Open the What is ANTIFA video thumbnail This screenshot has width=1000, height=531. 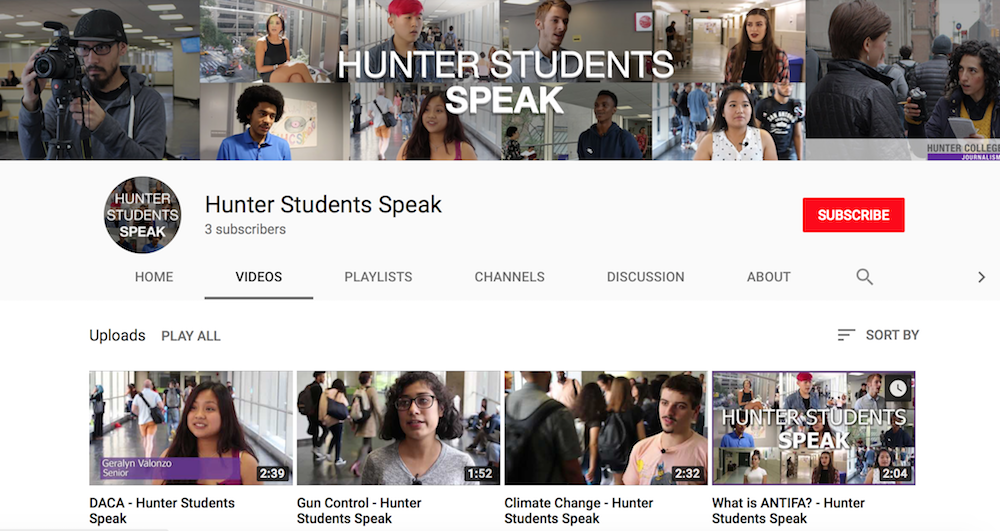tap(814, 428)
